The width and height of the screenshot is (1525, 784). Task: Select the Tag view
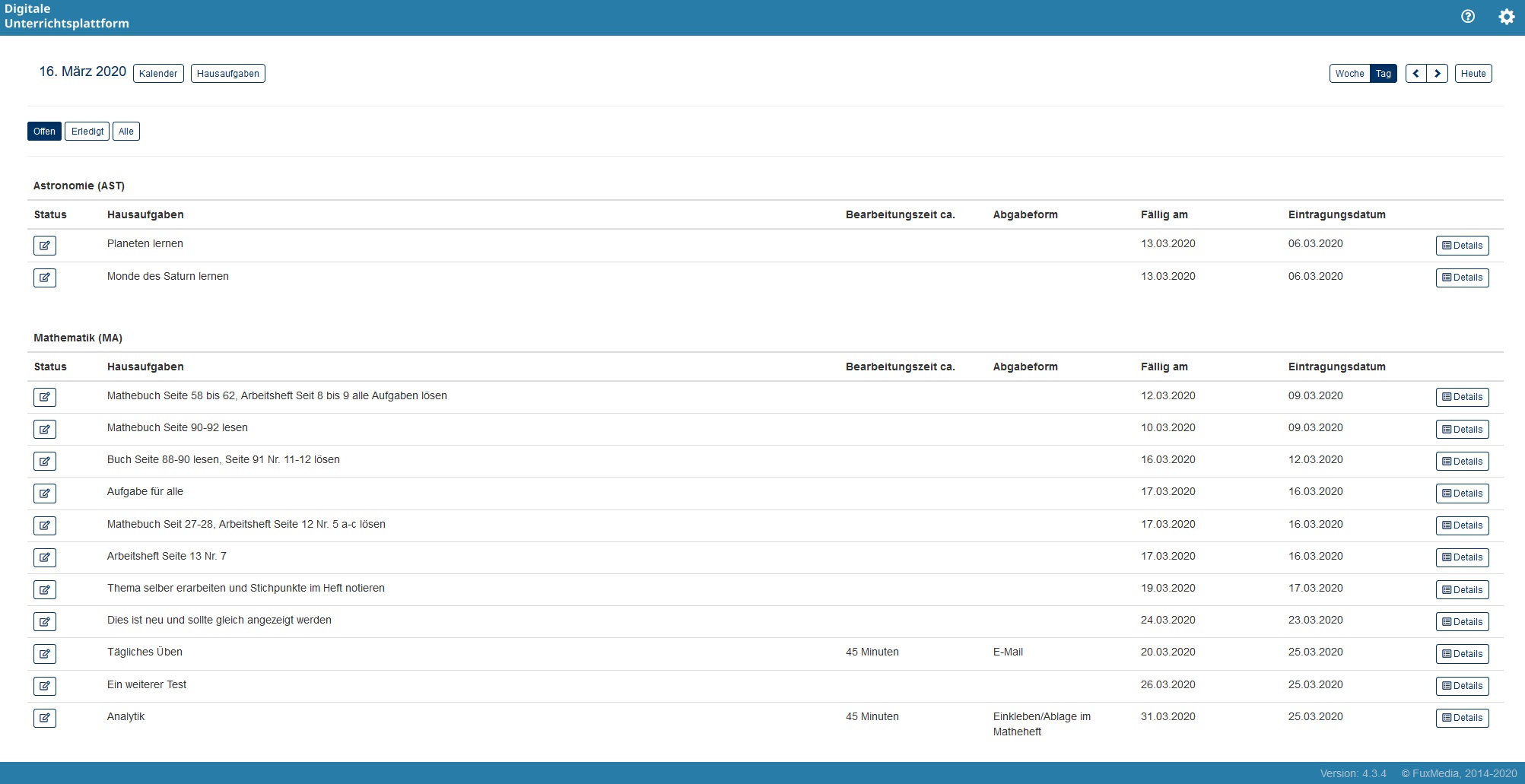click(x=1384, y=74)
